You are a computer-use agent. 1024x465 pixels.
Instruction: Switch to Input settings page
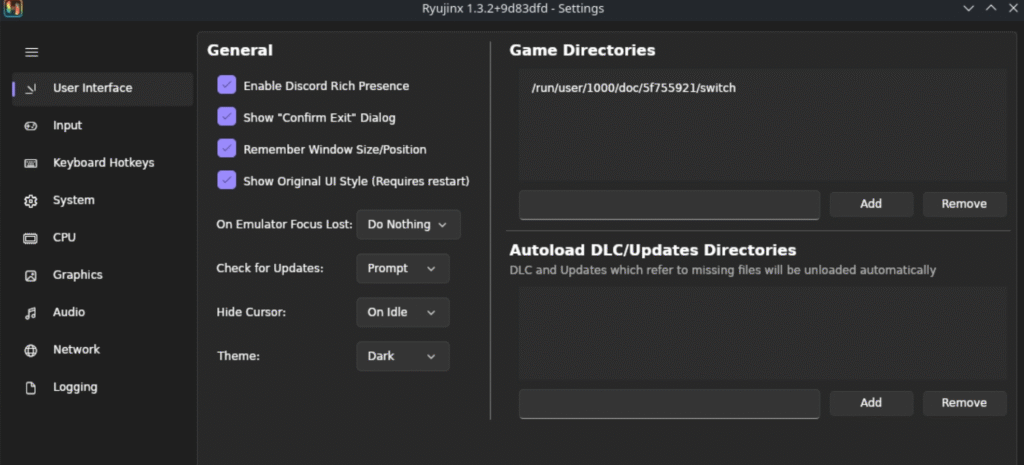103,125
